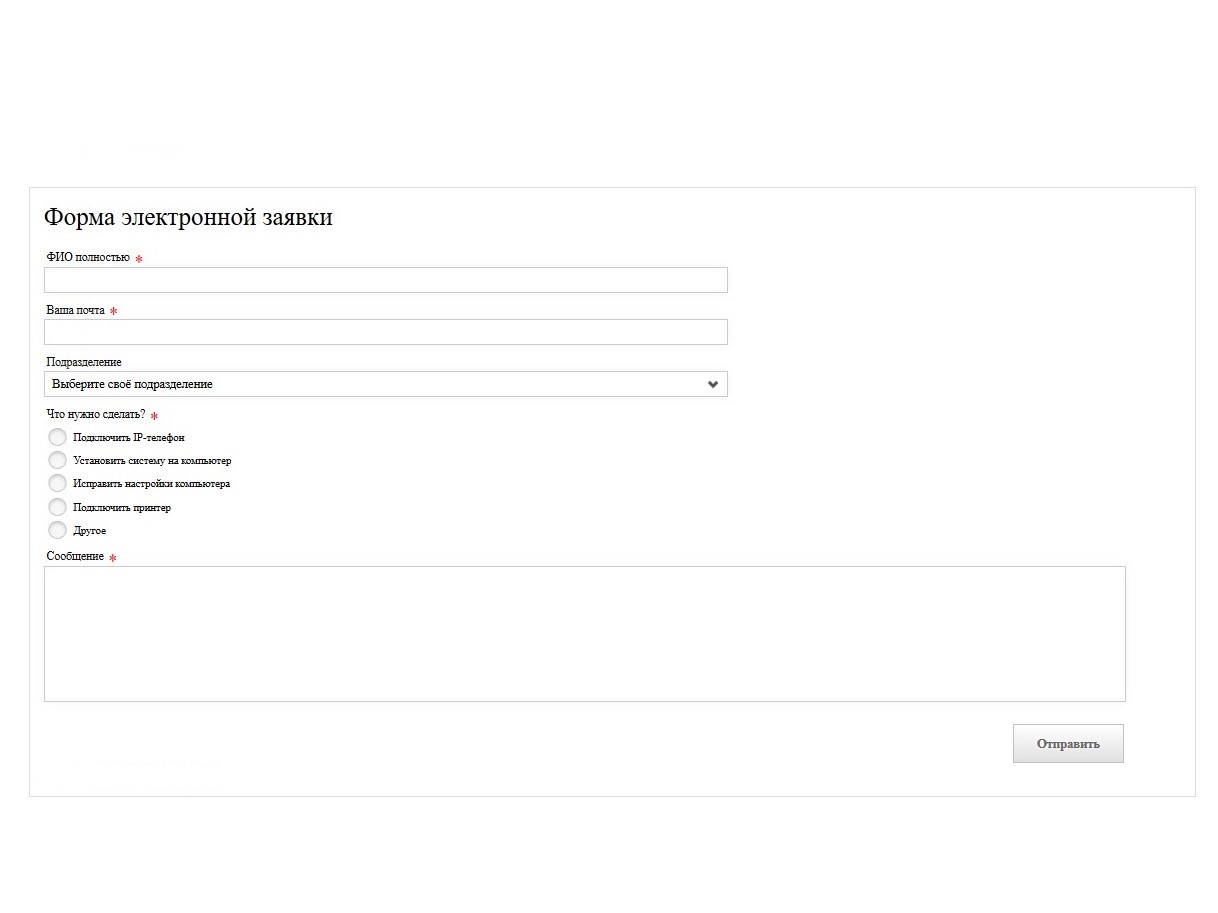
Task: Select the 'Подключить принтер' radio button
Action: (57, 507)
